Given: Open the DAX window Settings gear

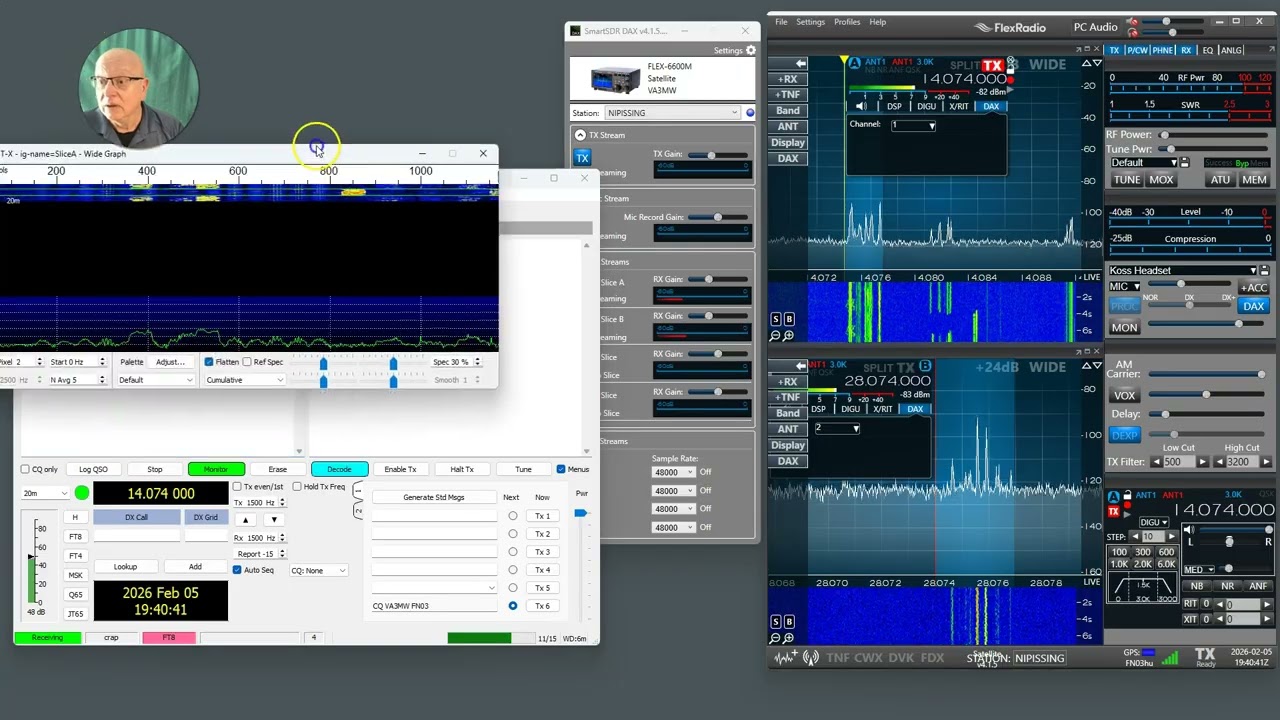Looking at the screenshot, I should [x=751, y=50].
